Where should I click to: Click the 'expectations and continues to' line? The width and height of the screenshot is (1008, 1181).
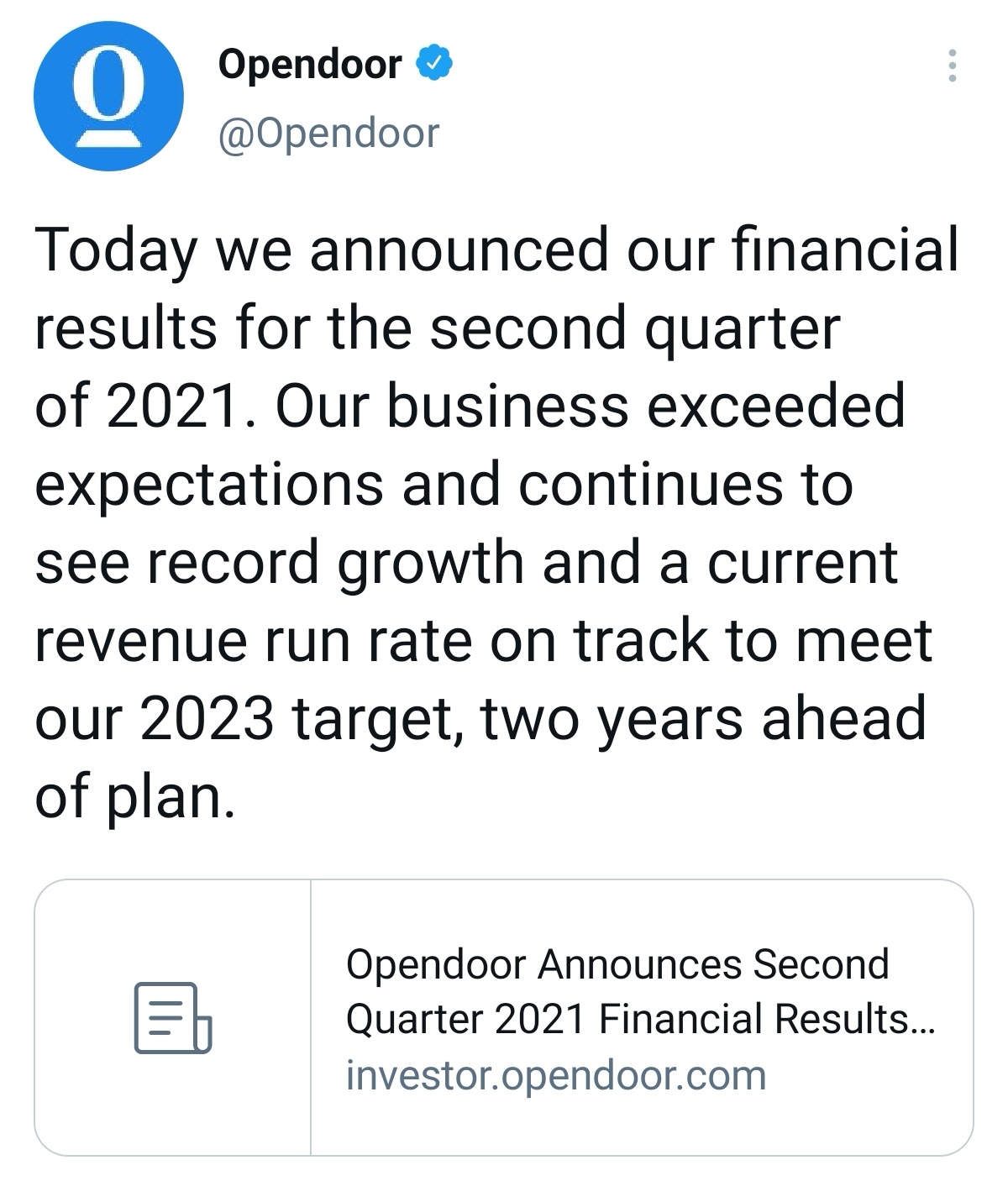[x=444, y=485]
